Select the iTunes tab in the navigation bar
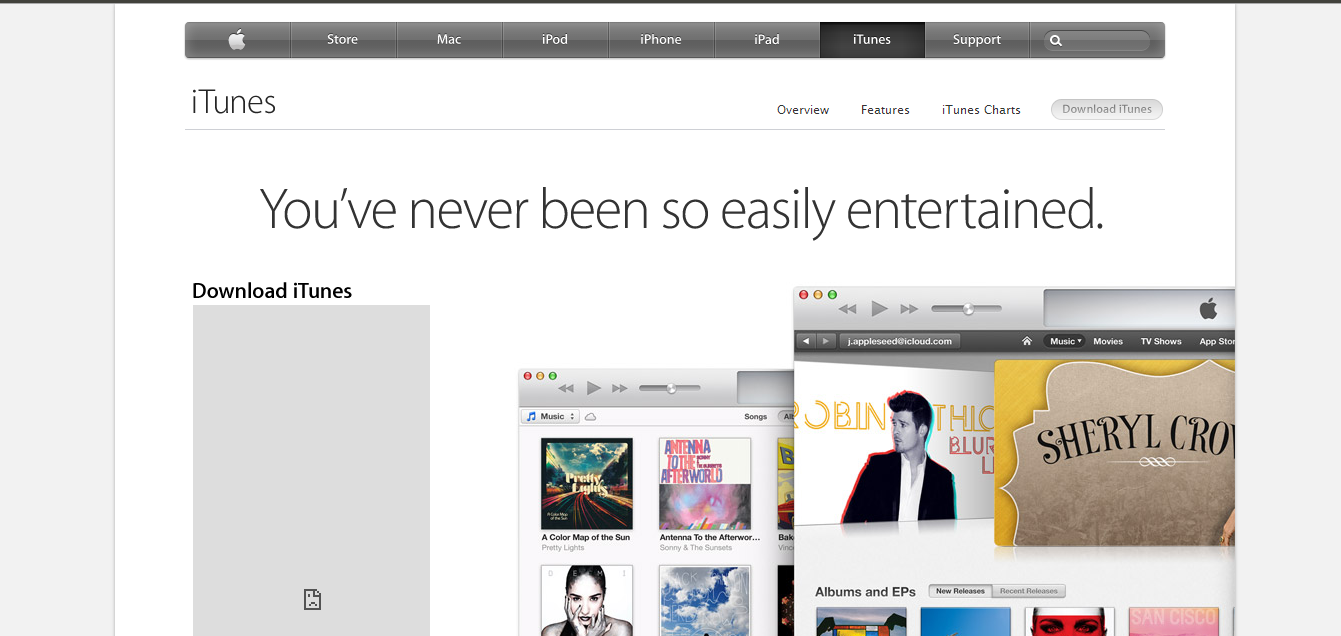 coord(872,40)
